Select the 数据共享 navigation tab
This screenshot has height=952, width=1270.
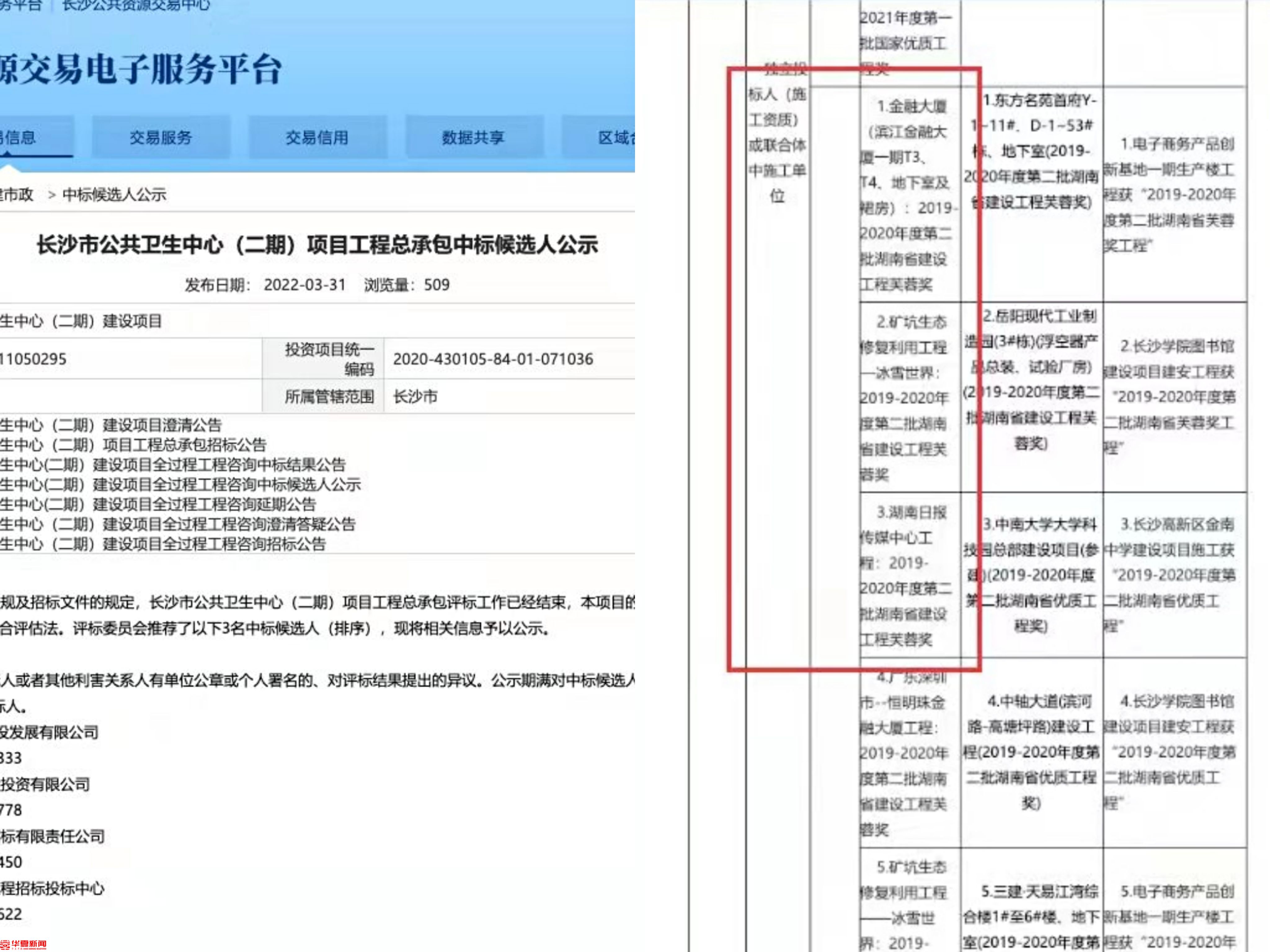click(x=473, y=138)
